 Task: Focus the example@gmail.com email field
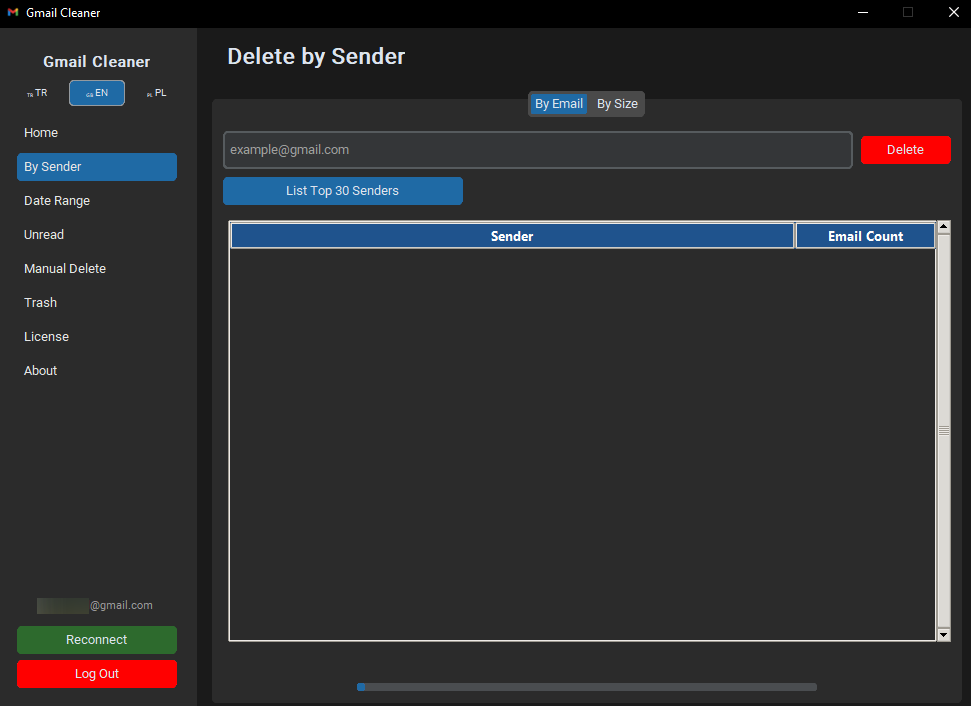click(538, 150)
